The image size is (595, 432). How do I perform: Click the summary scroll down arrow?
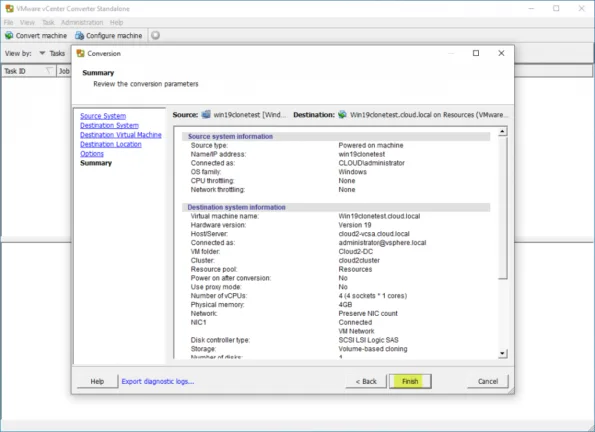(502, 353)
